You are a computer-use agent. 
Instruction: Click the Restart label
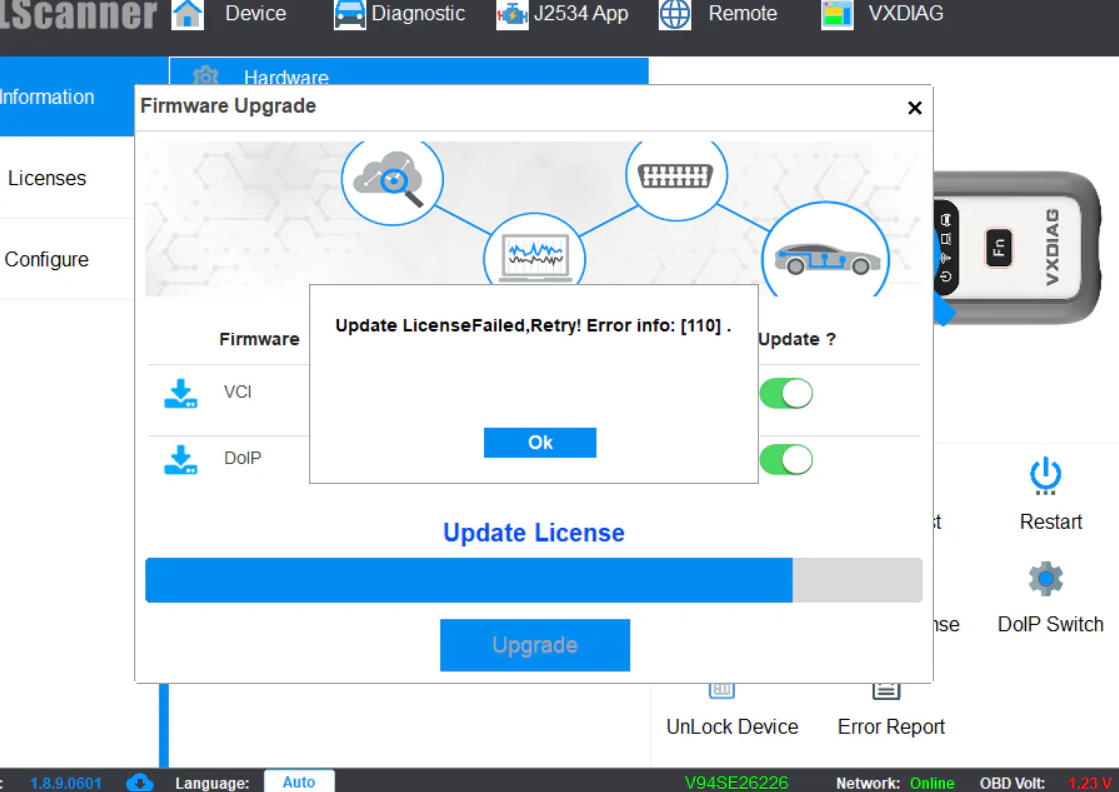click(x=1050, y=522)
